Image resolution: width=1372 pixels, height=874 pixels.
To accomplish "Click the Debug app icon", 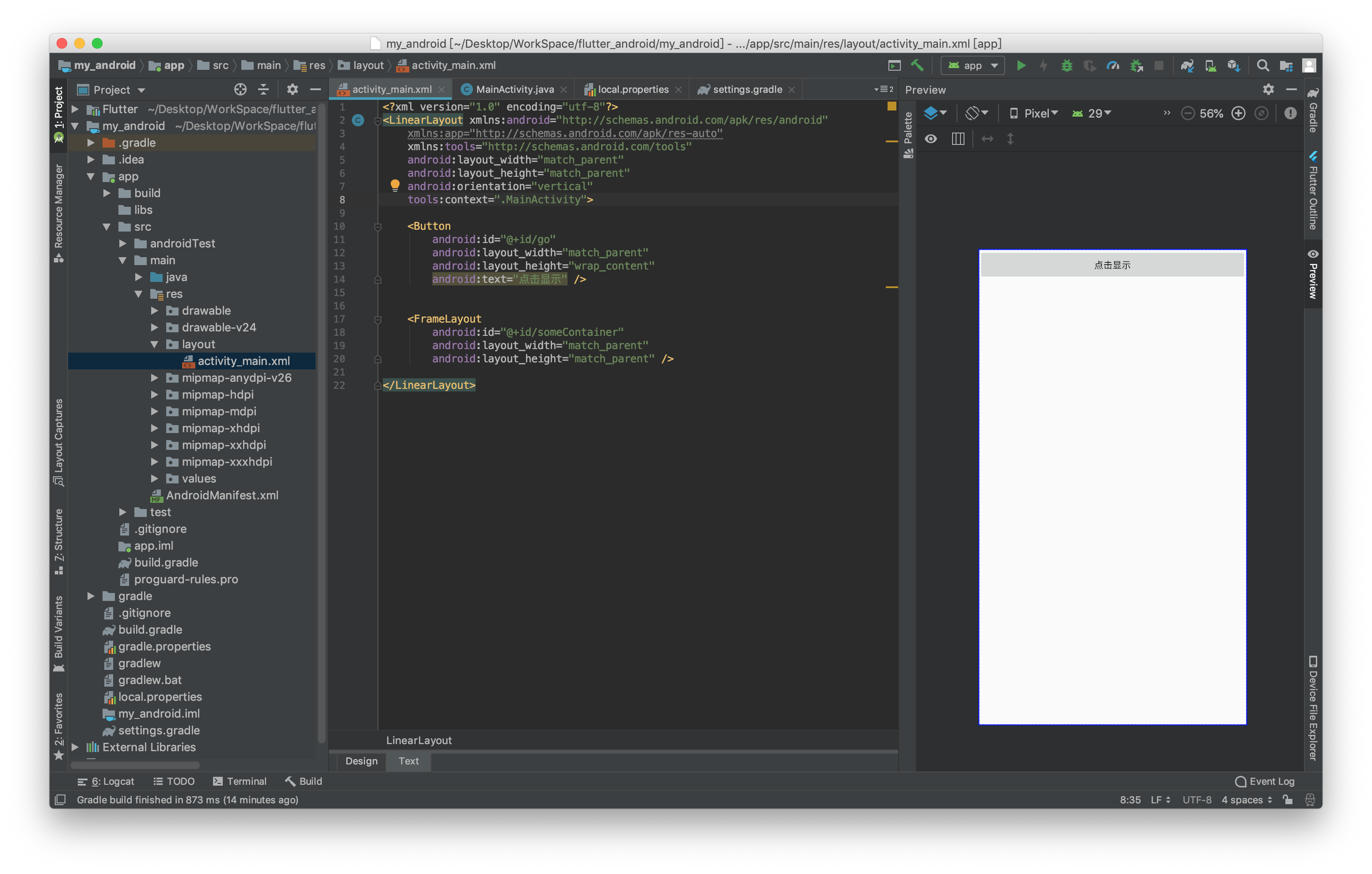I will tap(1067, 65).
